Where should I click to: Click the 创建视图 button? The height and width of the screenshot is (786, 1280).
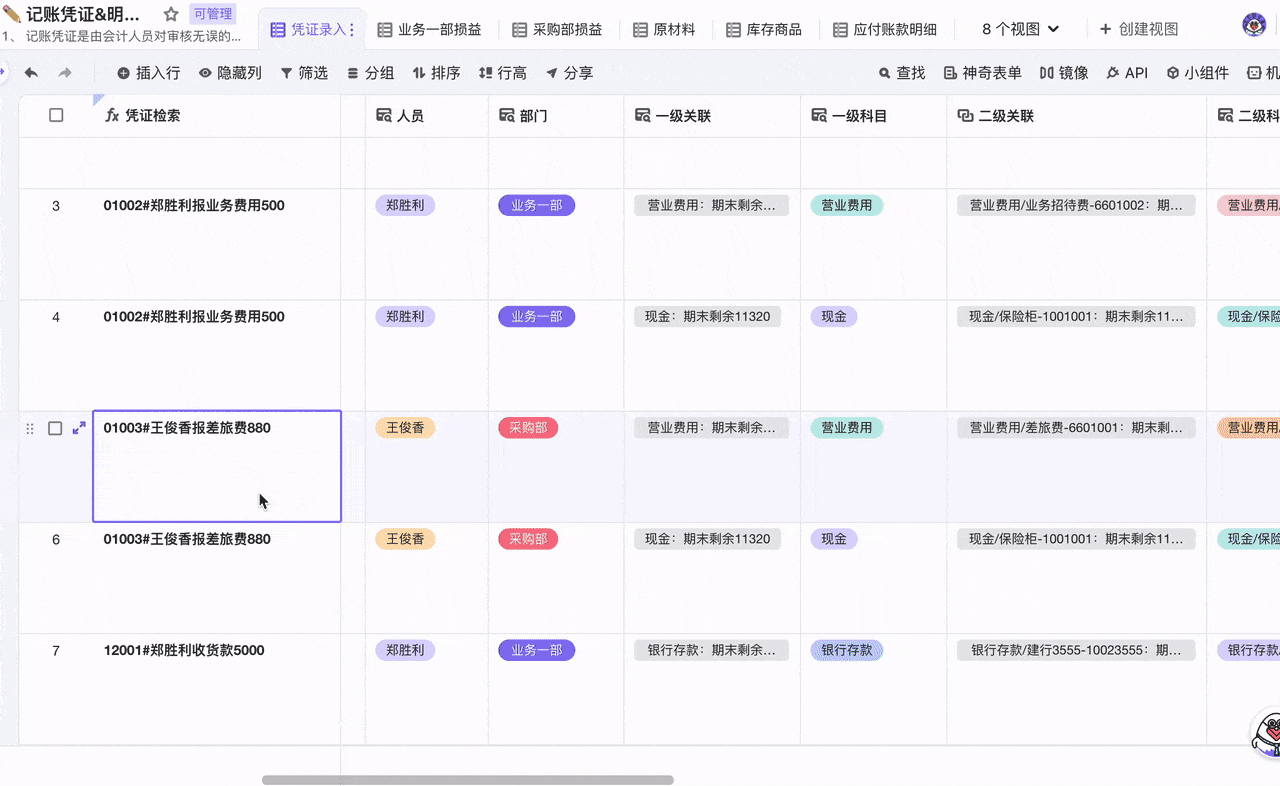click(1138, 29)
